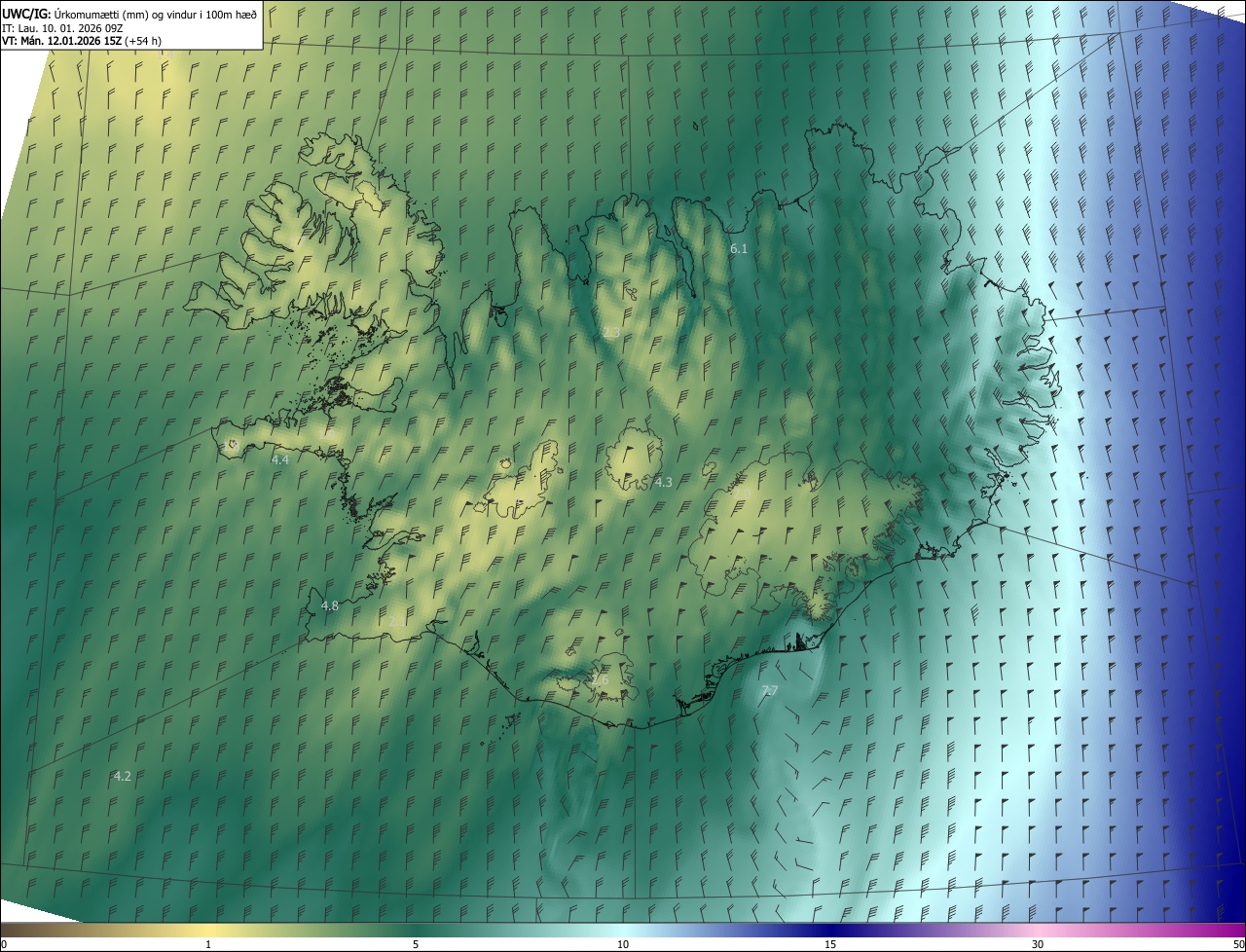Click the 'VT: Mán. 12.01.2026 15Z (+54 h)' line
Screen dimensions: 1246x952
pyautogui.click(x=81, y=42)
